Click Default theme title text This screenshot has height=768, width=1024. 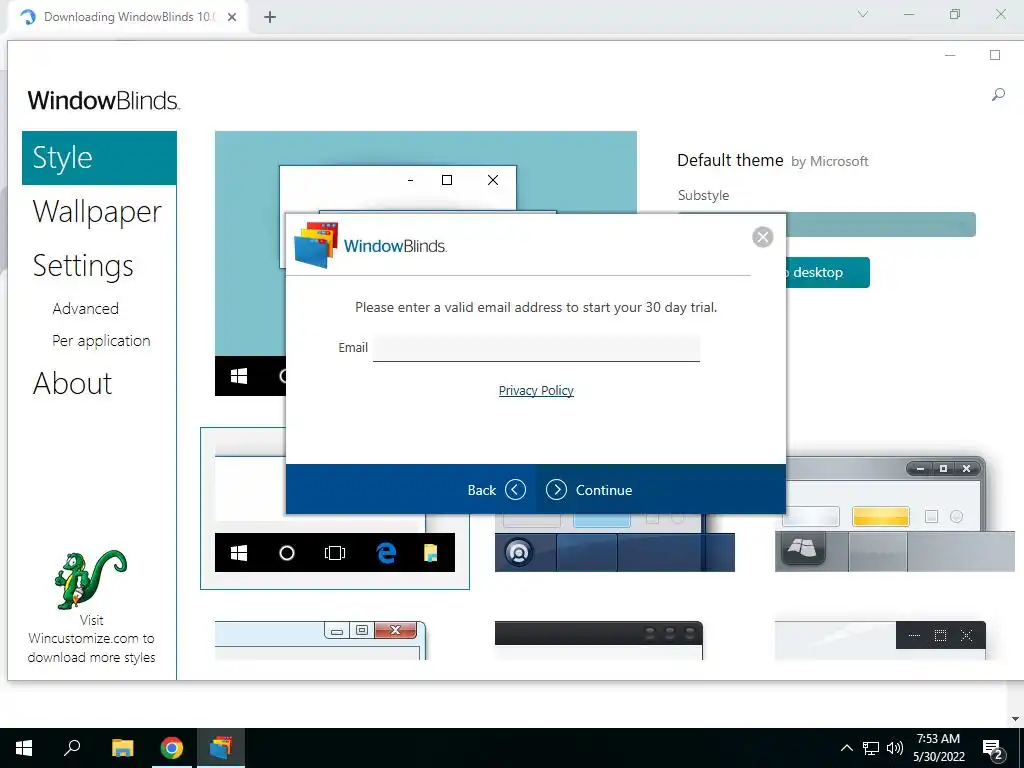(730, 160)
